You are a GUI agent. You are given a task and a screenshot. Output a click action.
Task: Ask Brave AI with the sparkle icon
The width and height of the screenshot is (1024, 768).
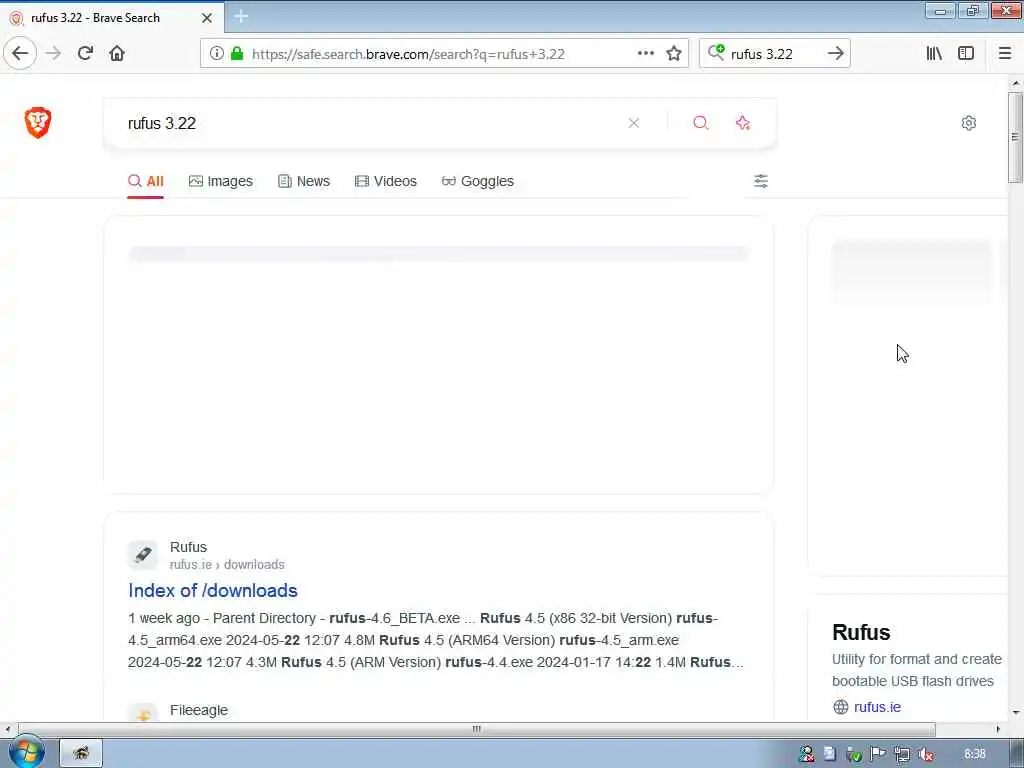[x=743, y=123]
